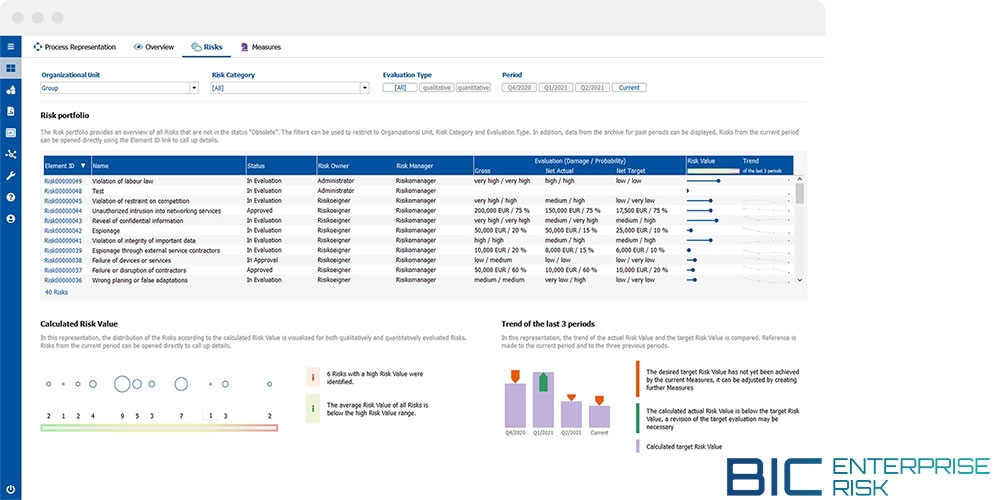The height and width of the screenshot is (500, 1000).
Task: Select [All] evaluation type
Action: (x=400, y=87)
